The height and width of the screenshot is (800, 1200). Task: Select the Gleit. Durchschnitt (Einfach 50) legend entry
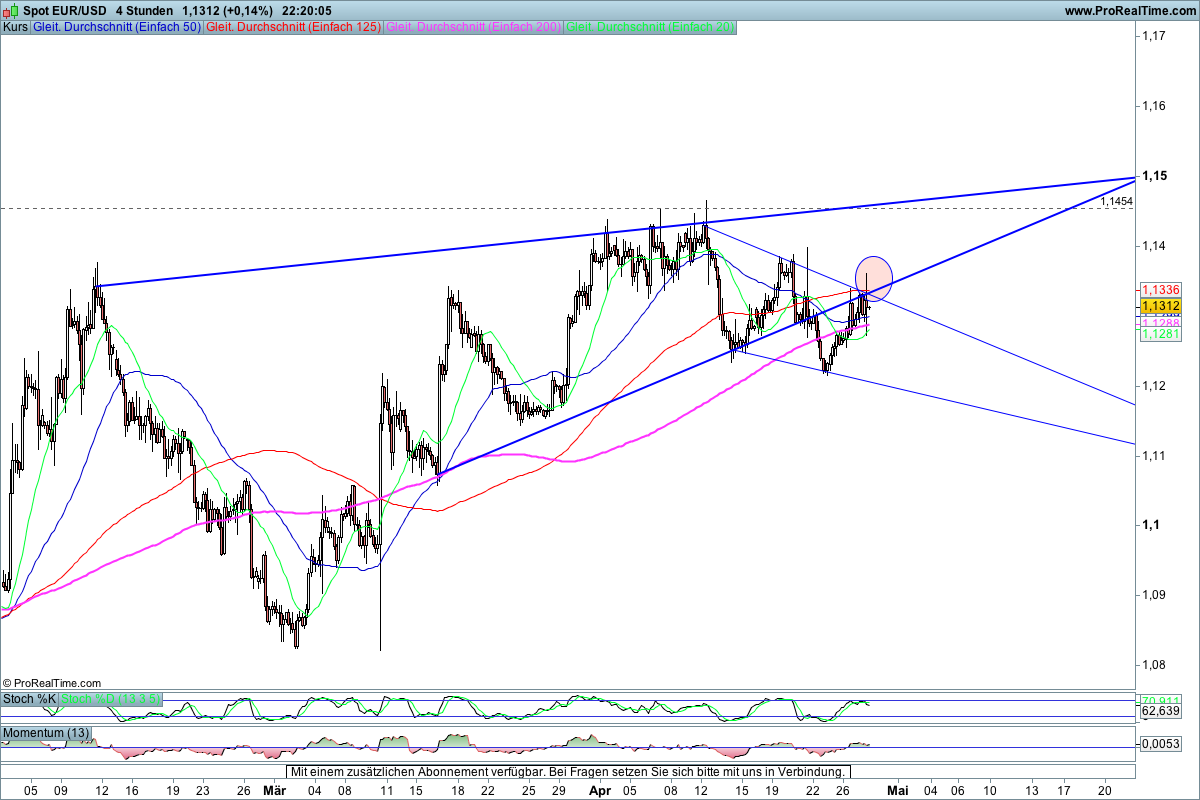tap(117, 27)
